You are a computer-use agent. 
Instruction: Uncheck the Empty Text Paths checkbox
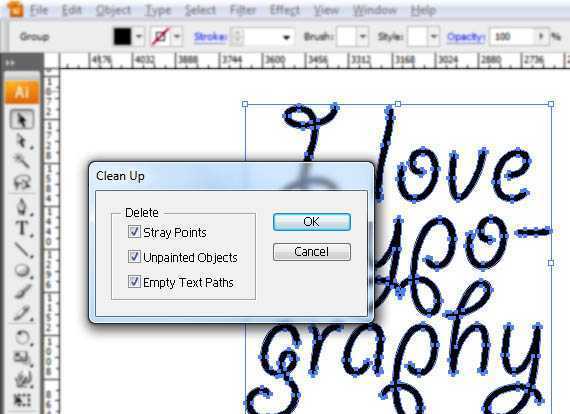tap(134, 282)
